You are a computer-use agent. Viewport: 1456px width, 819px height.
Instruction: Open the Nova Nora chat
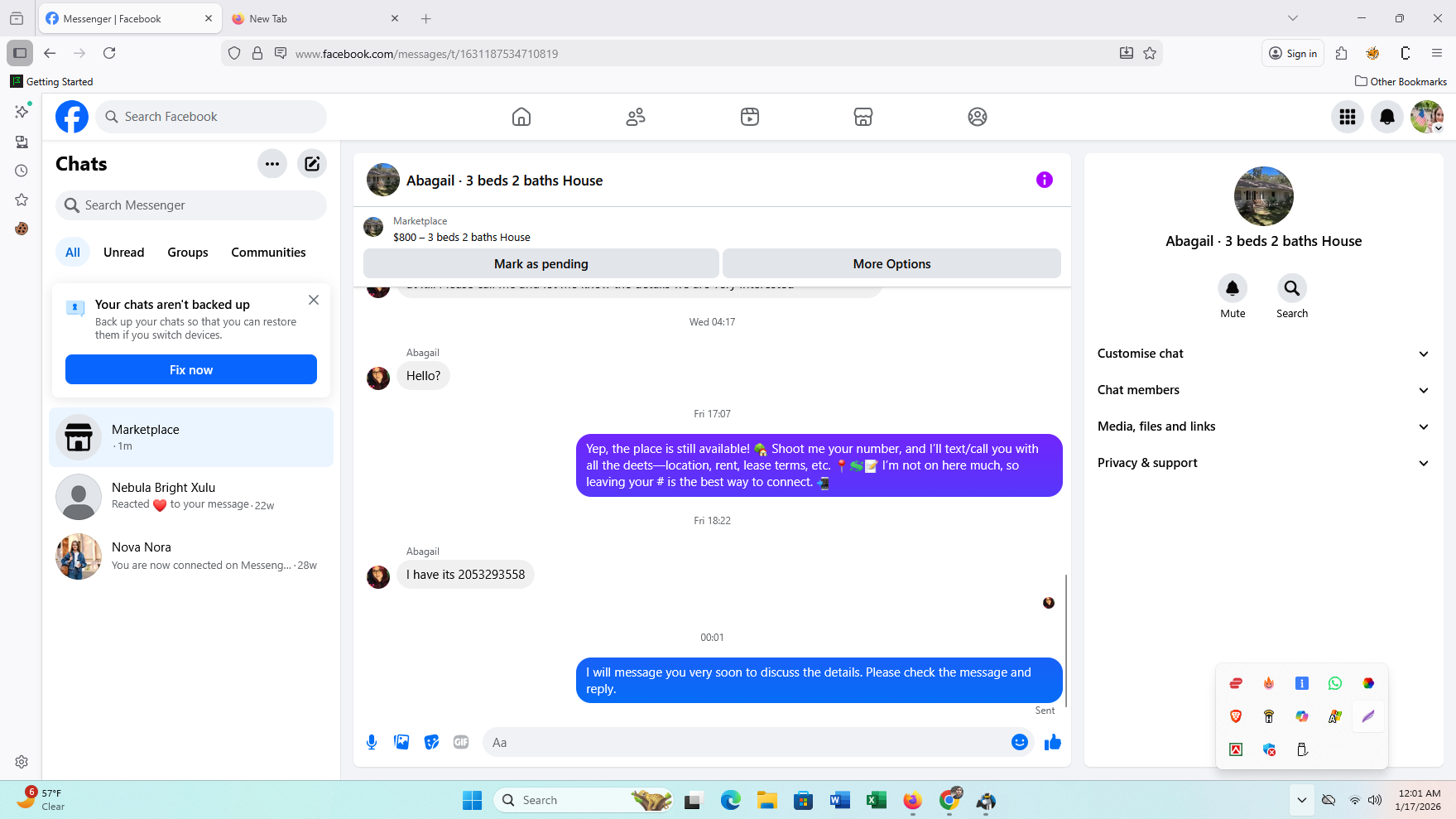pyautogui.click(x=191, y=556)
